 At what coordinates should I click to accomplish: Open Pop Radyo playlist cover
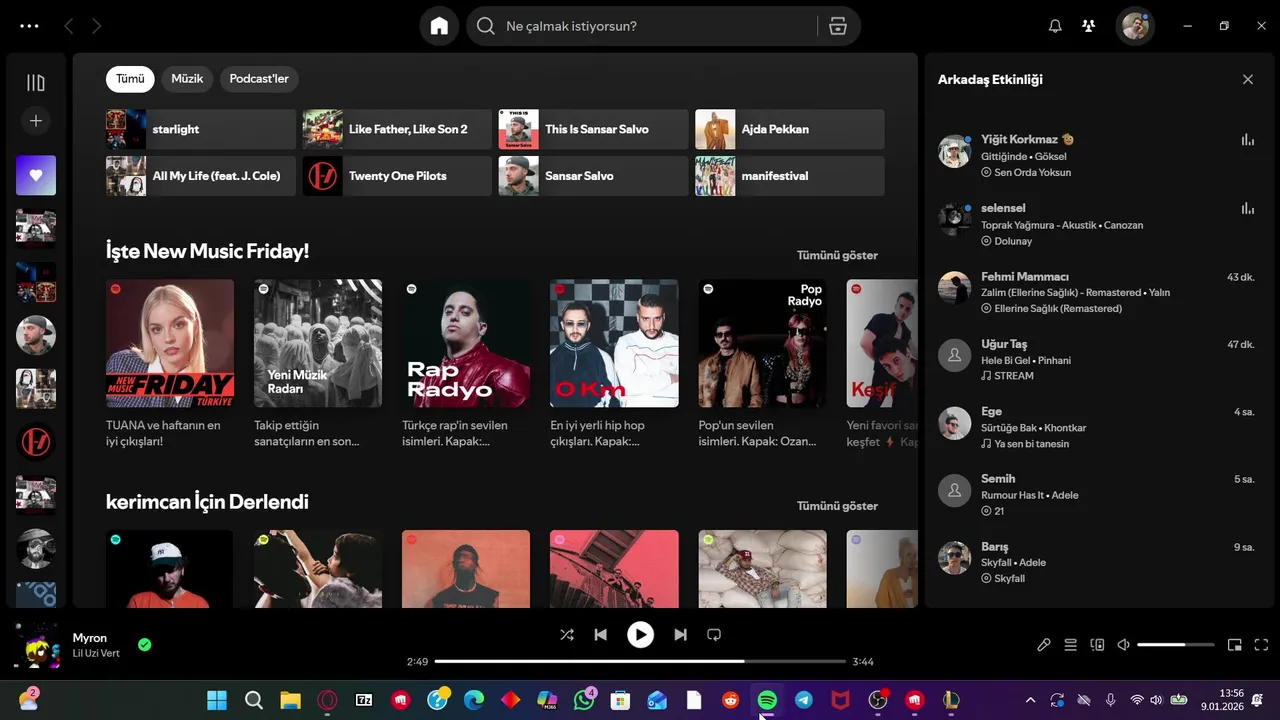point(762,343)
